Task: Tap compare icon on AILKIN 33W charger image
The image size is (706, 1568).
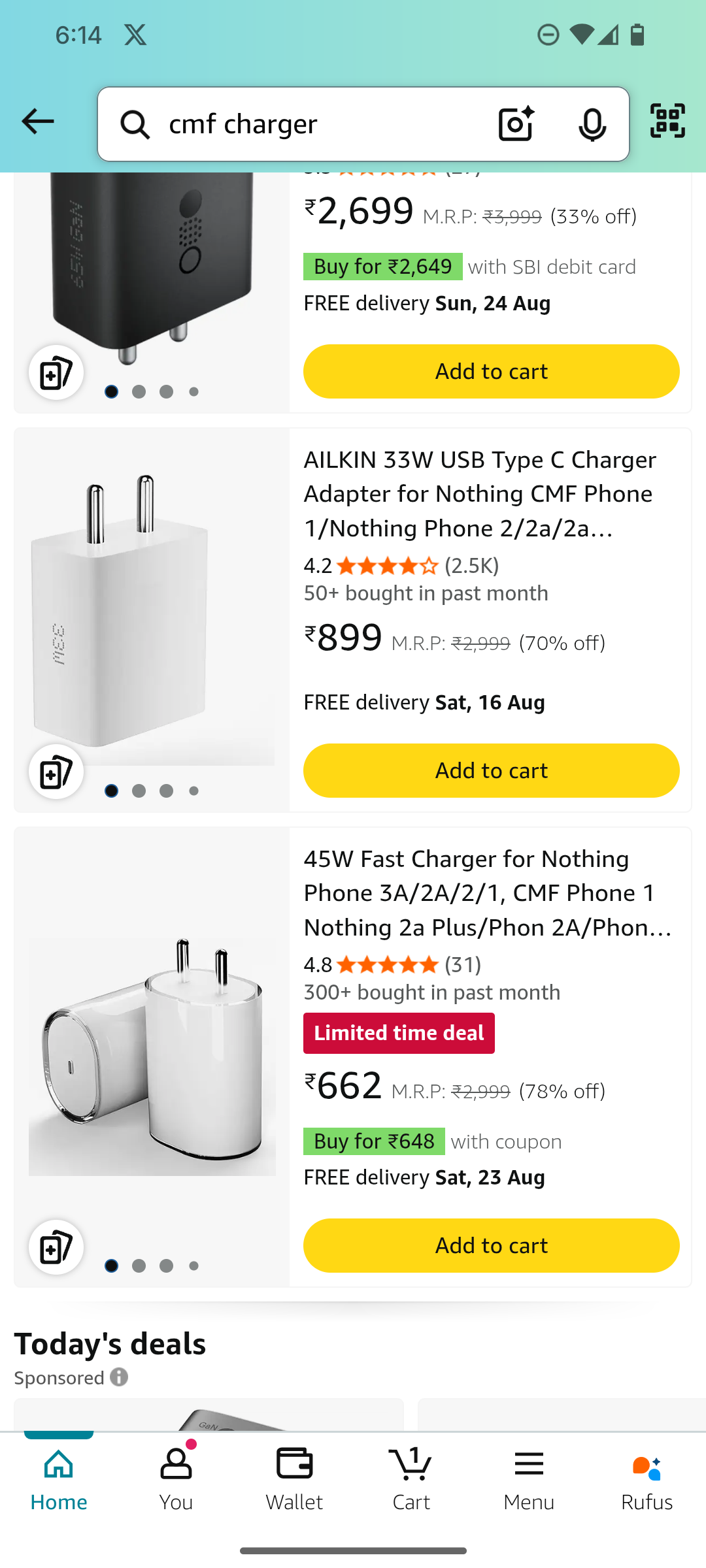Action: point(56,772)
